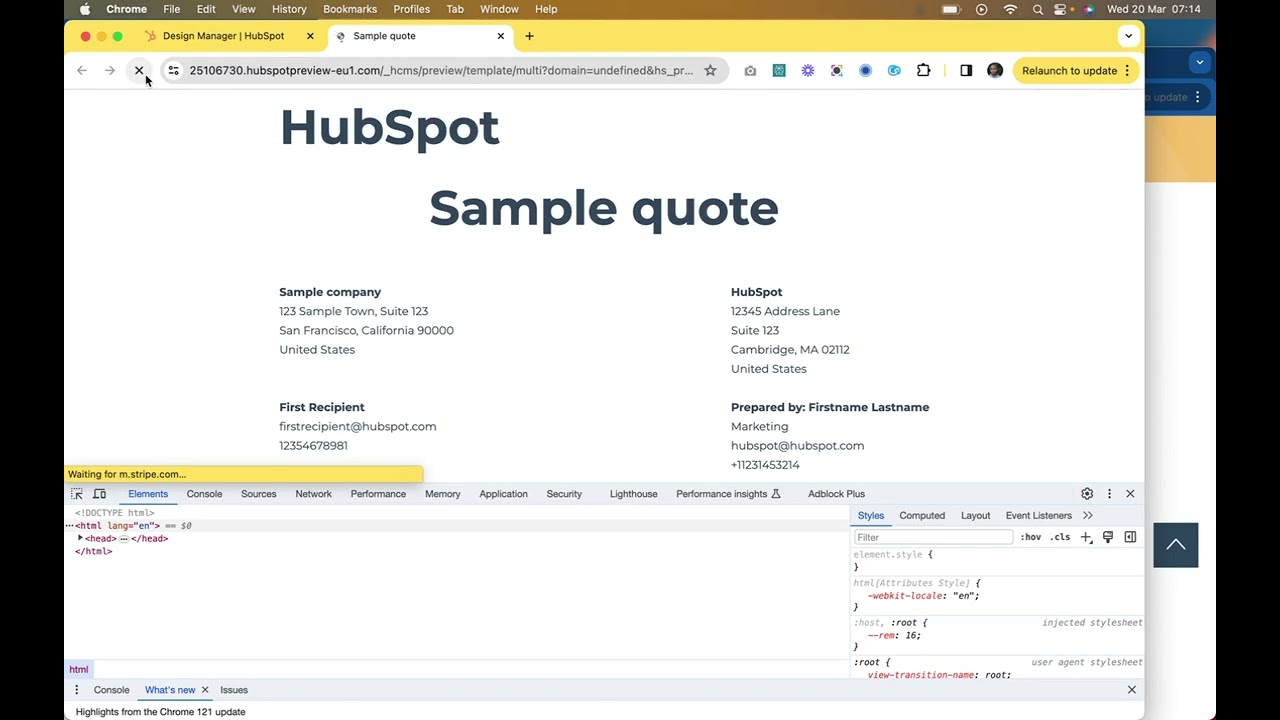
Task: View site information in the address bar
Action: [173, 71]
